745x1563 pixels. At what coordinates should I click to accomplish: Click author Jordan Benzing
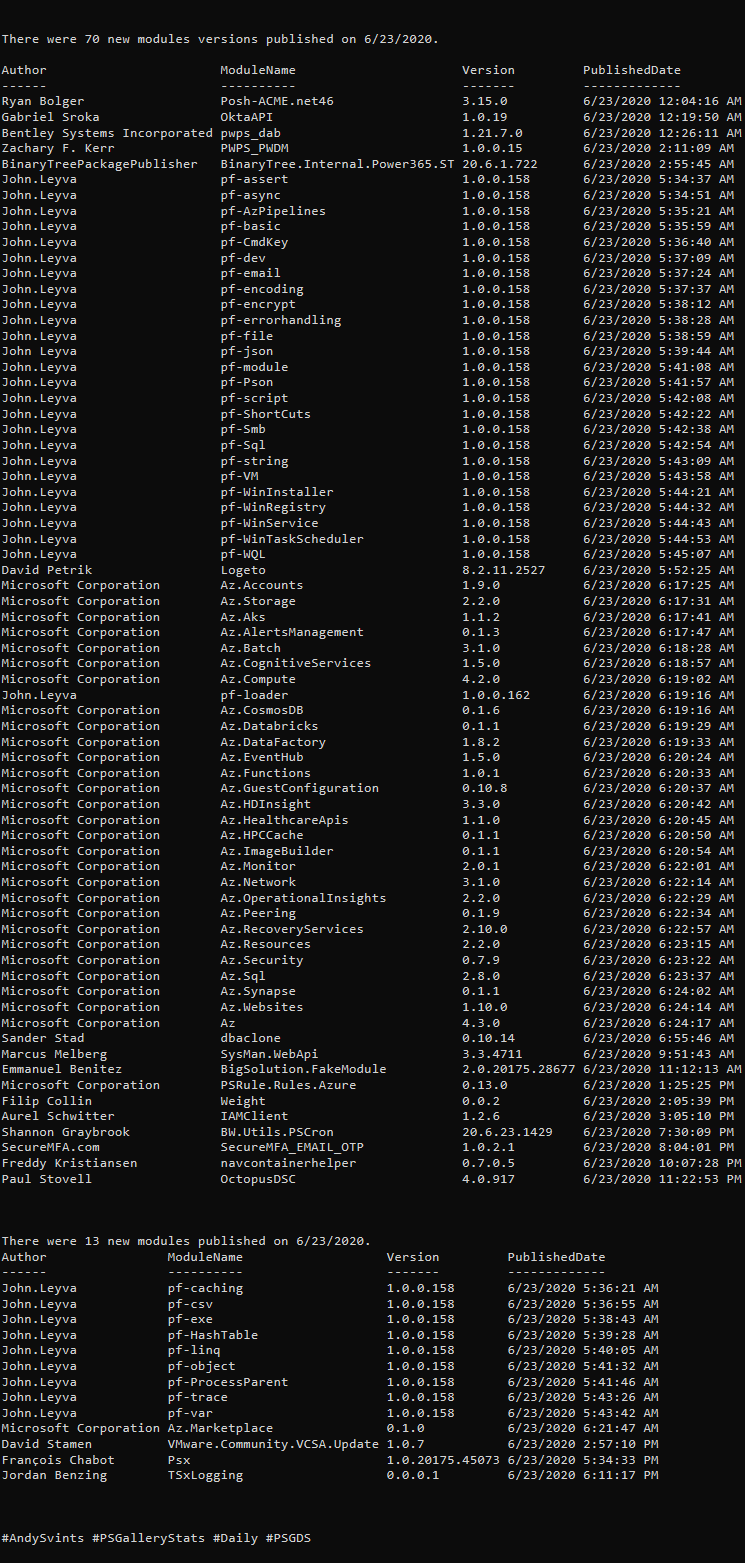pos(54,1475)
